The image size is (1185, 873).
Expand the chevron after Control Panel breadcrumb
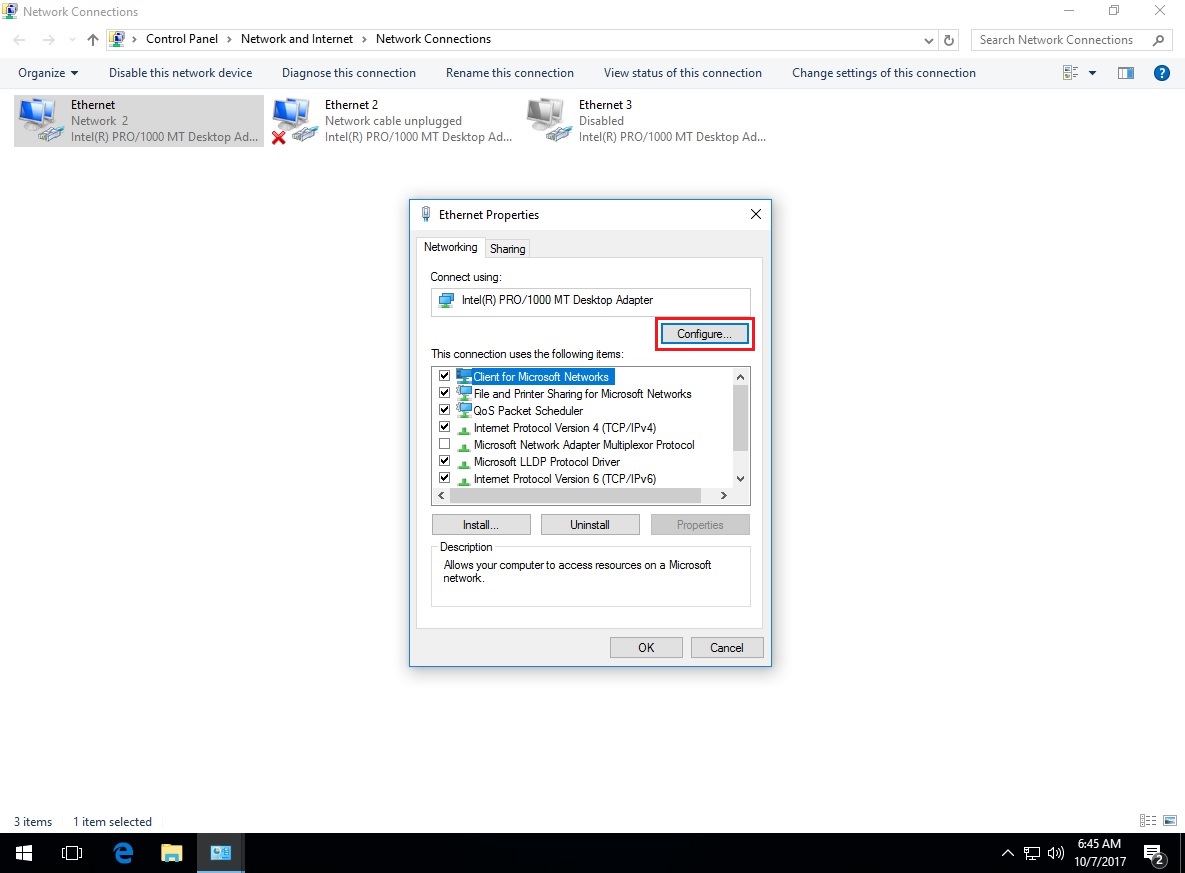[230, 39]
